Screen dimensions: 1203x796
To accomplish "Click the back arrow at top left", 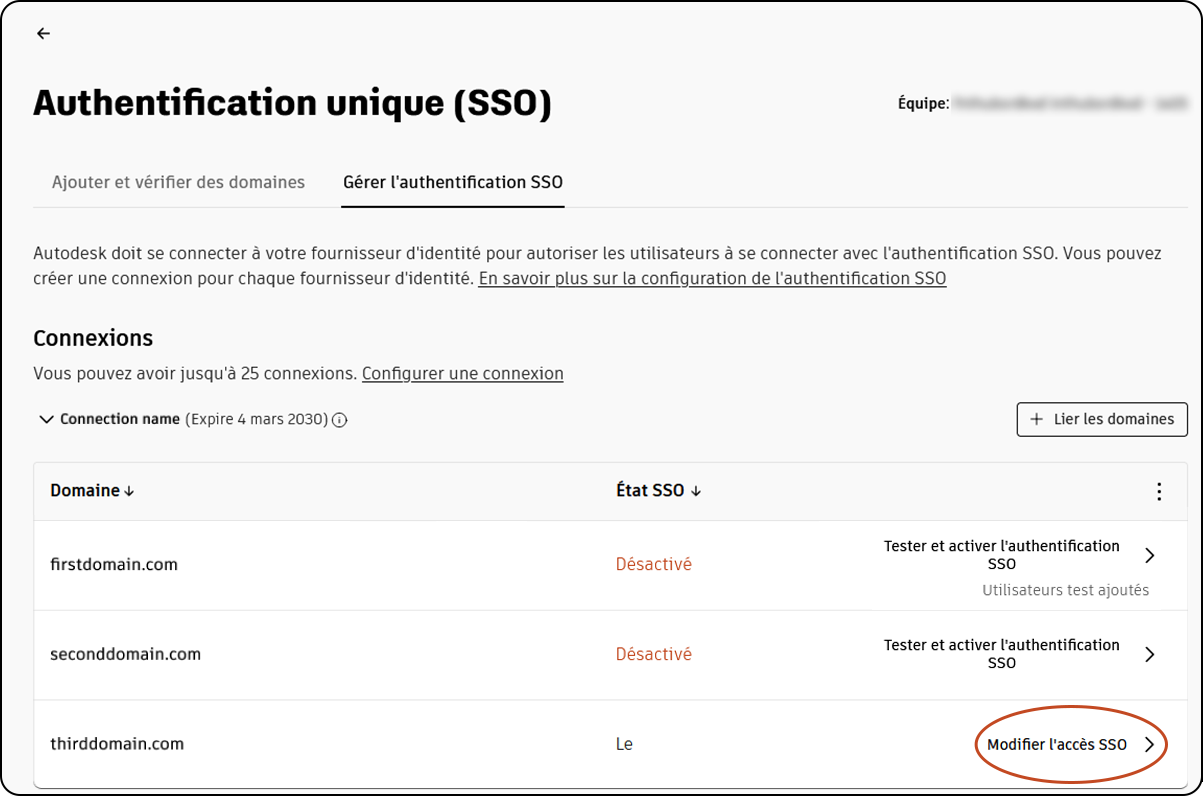I will 43,33.
